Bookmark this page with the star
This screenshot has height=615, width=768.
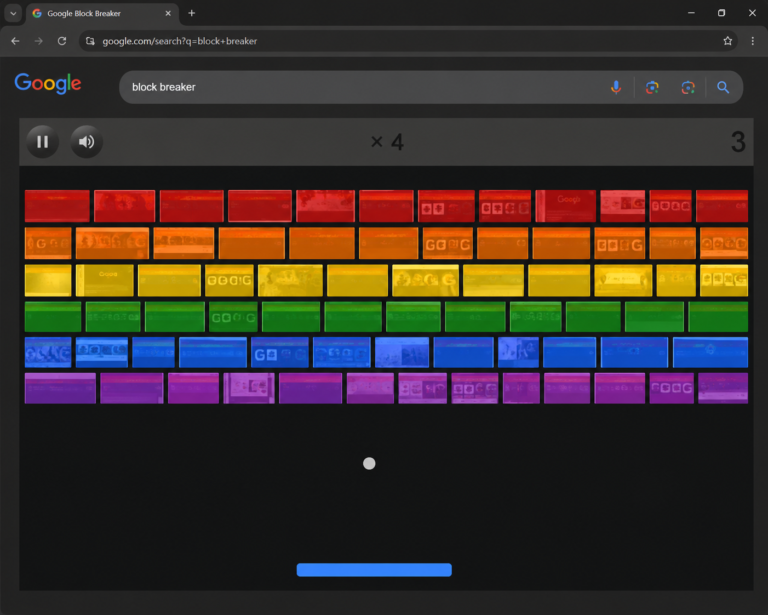(728, 41)
